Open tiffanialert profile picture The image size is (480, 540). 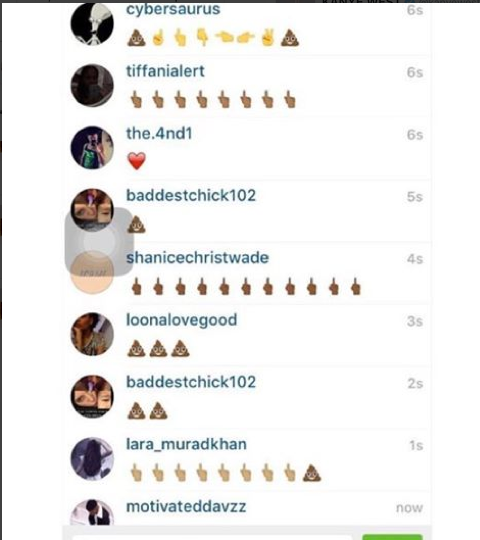click(x=92, y=85)
